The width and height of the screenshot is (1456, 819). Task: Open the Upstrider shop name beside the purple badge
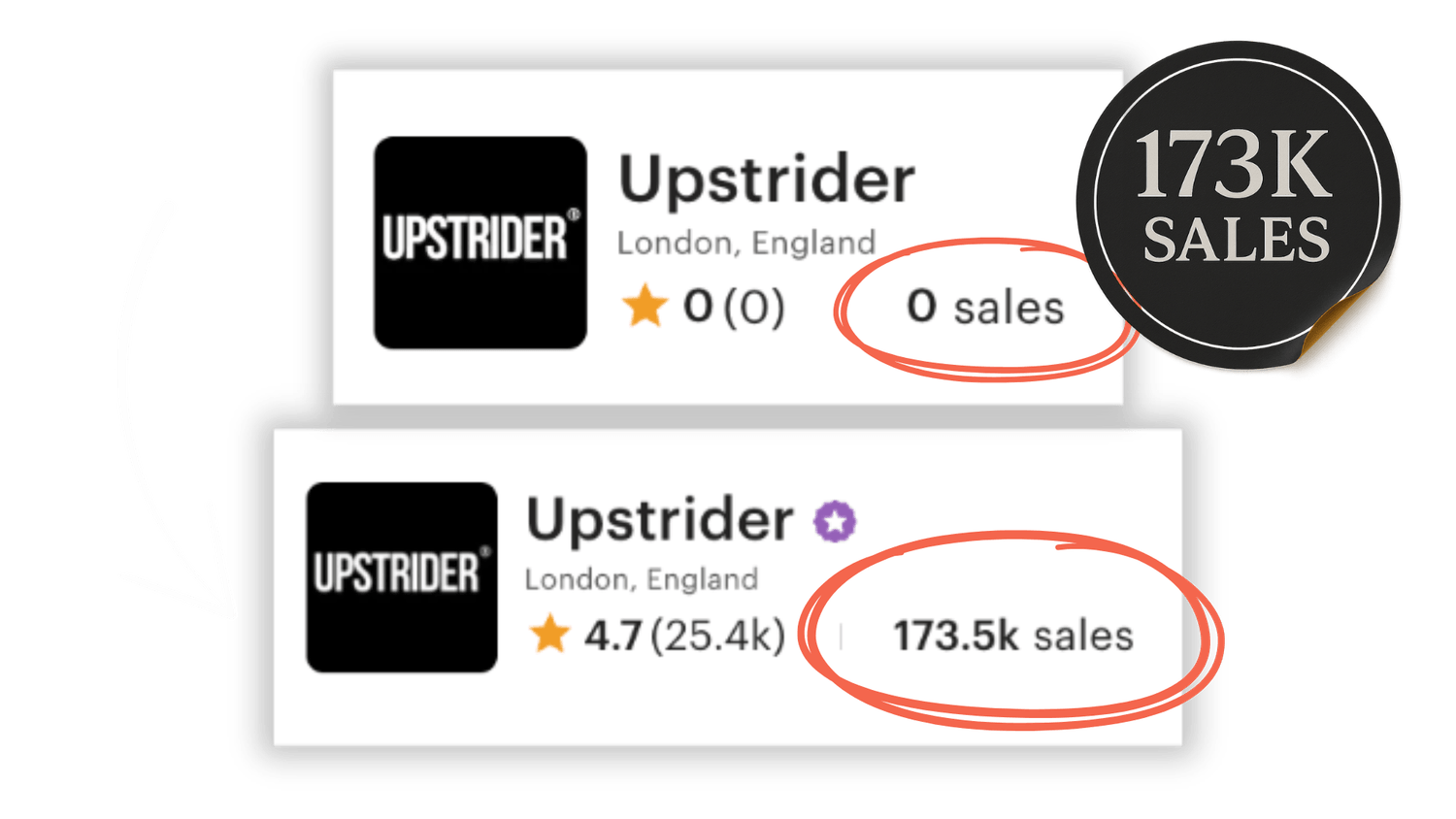pos(660,520)
